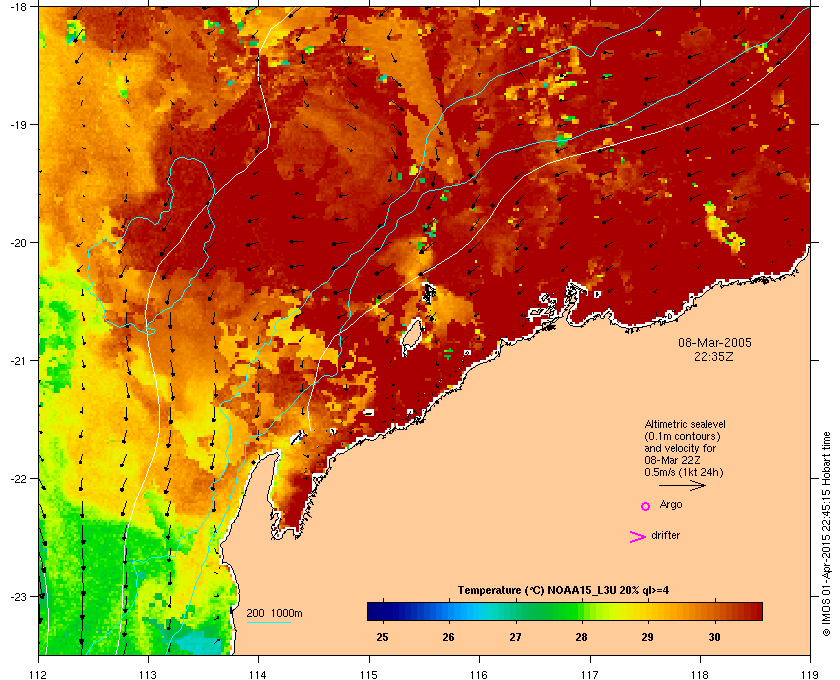840x680 pixels.
Task: Click longitude axis label 118
Action: coord(700,675)
